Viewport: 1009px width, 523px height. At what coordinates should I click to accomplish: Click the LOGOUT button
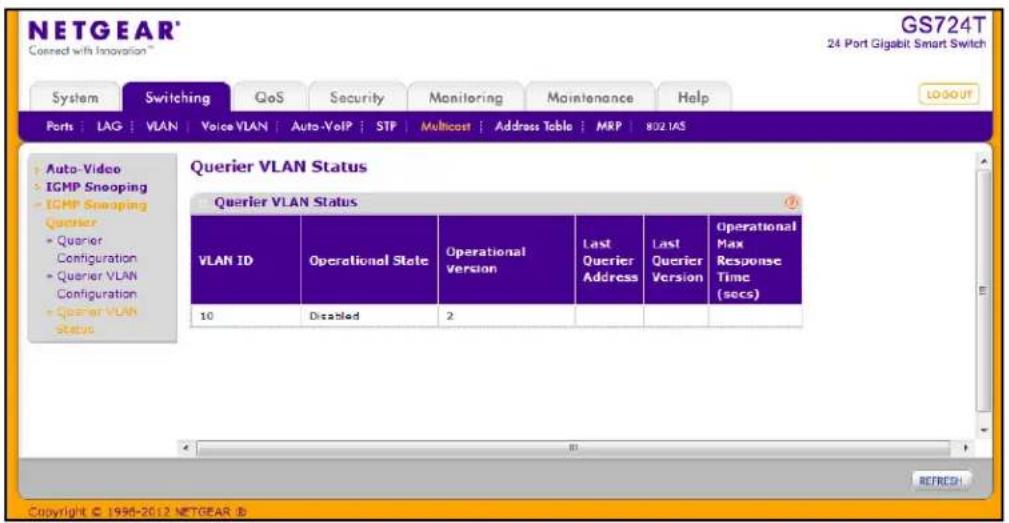949,95
